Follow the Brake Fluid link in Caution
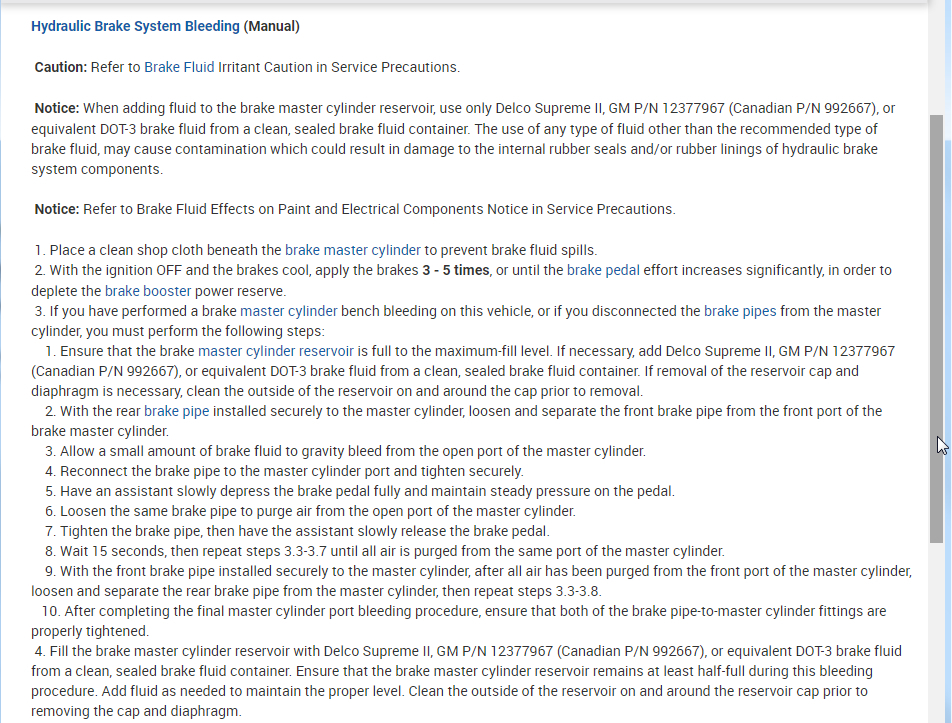Viewport: 952px width, 723px height. (179, 67)
